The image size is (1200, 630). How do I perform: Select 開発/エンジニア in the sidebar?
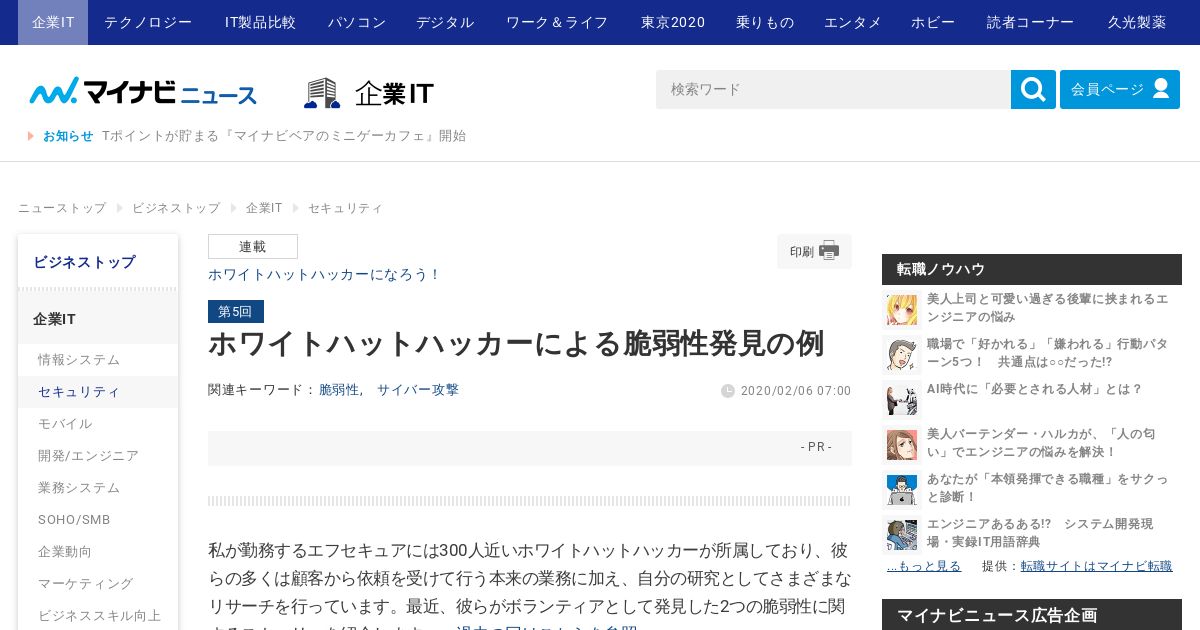[98, 456]
